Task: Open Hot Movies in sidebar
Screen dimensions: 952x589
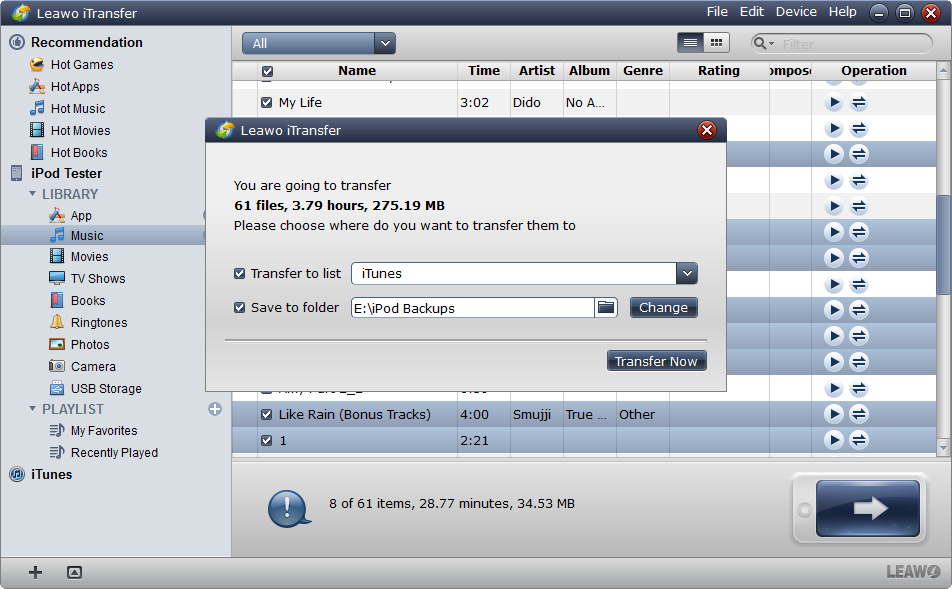Action: 70,131
